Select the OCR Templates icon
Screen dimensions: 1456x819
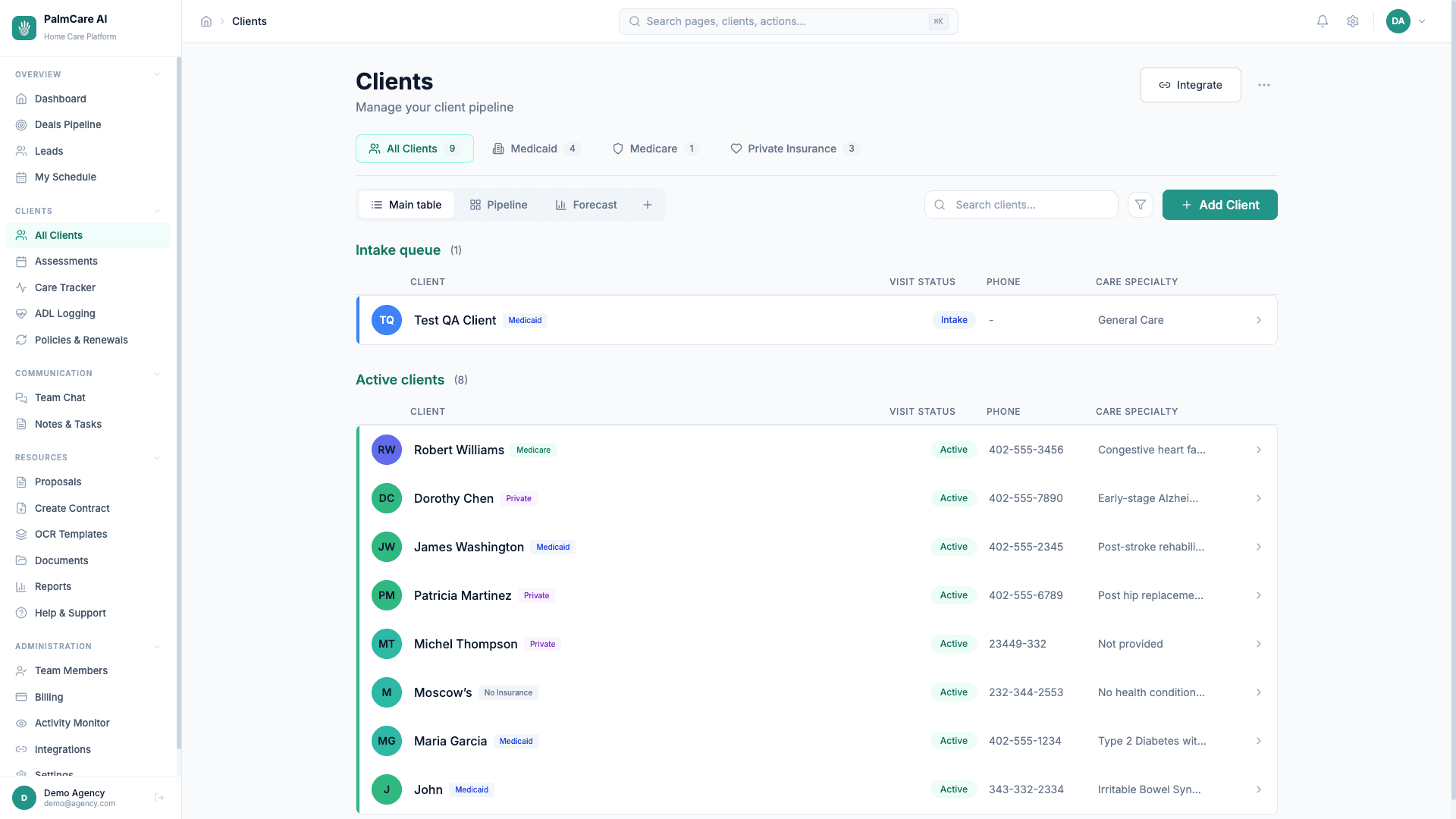coord(21,534)
